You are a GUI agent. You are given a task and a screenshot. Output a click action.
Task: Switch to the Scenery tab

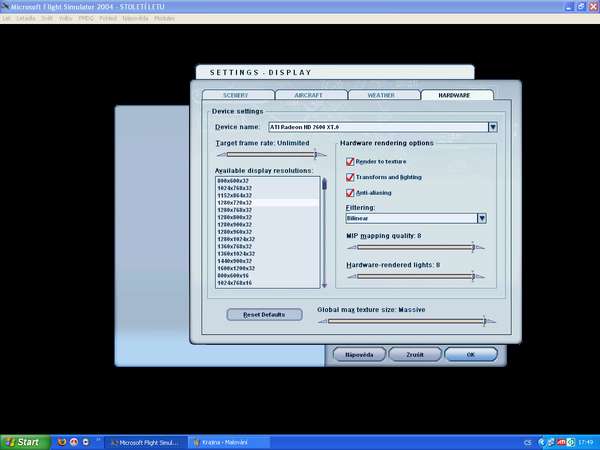pyautogui.click(x=238, y=95)
